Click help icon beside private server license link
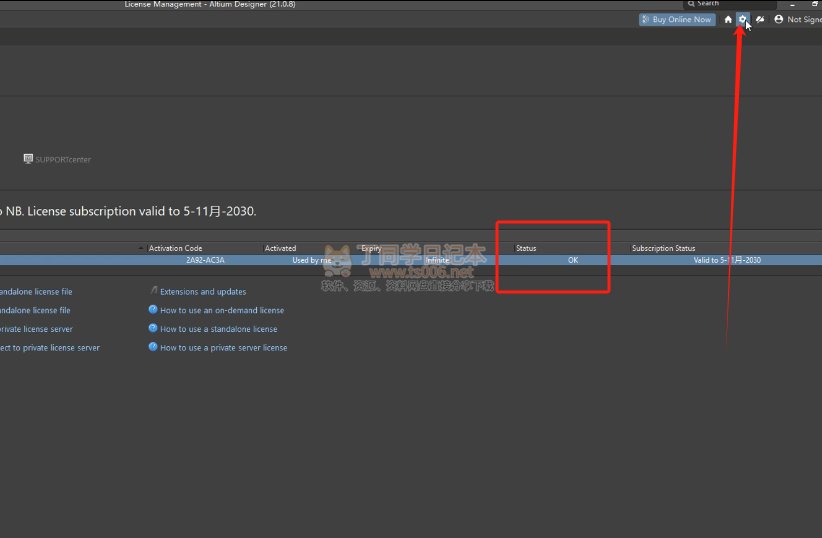 coord(153,347)
